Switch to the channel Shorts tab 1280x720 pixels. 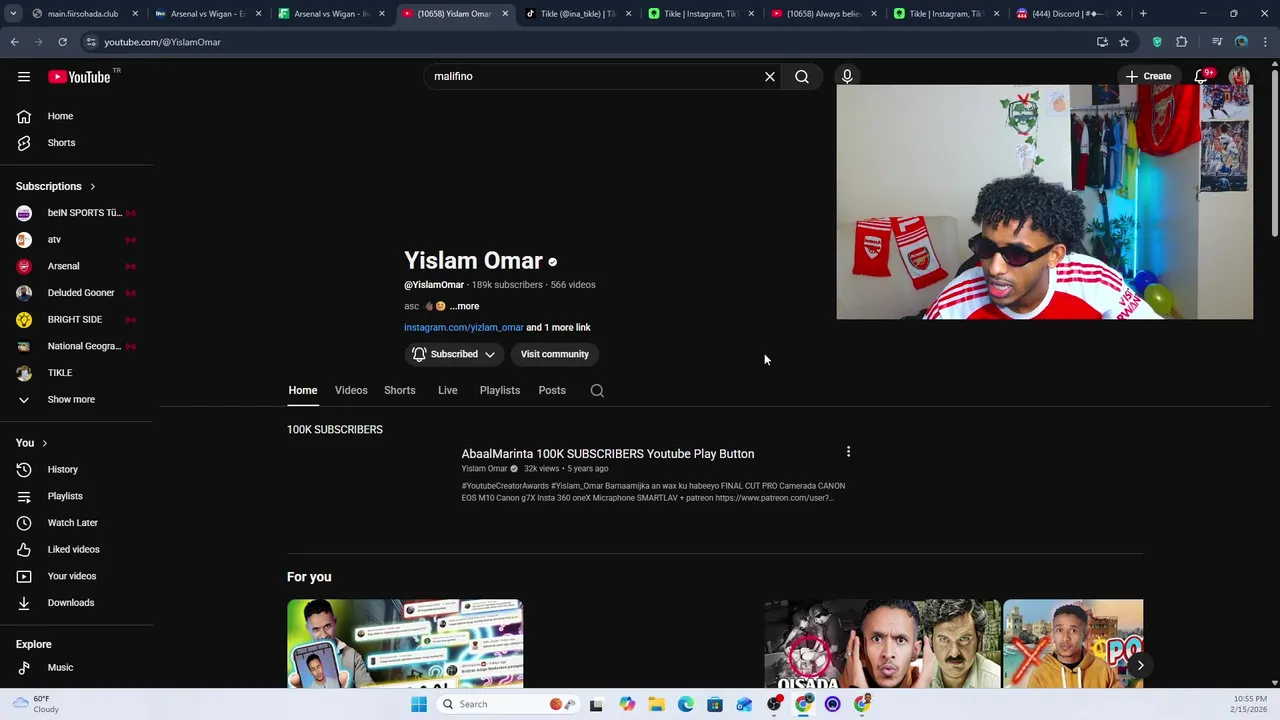[400, 391]
